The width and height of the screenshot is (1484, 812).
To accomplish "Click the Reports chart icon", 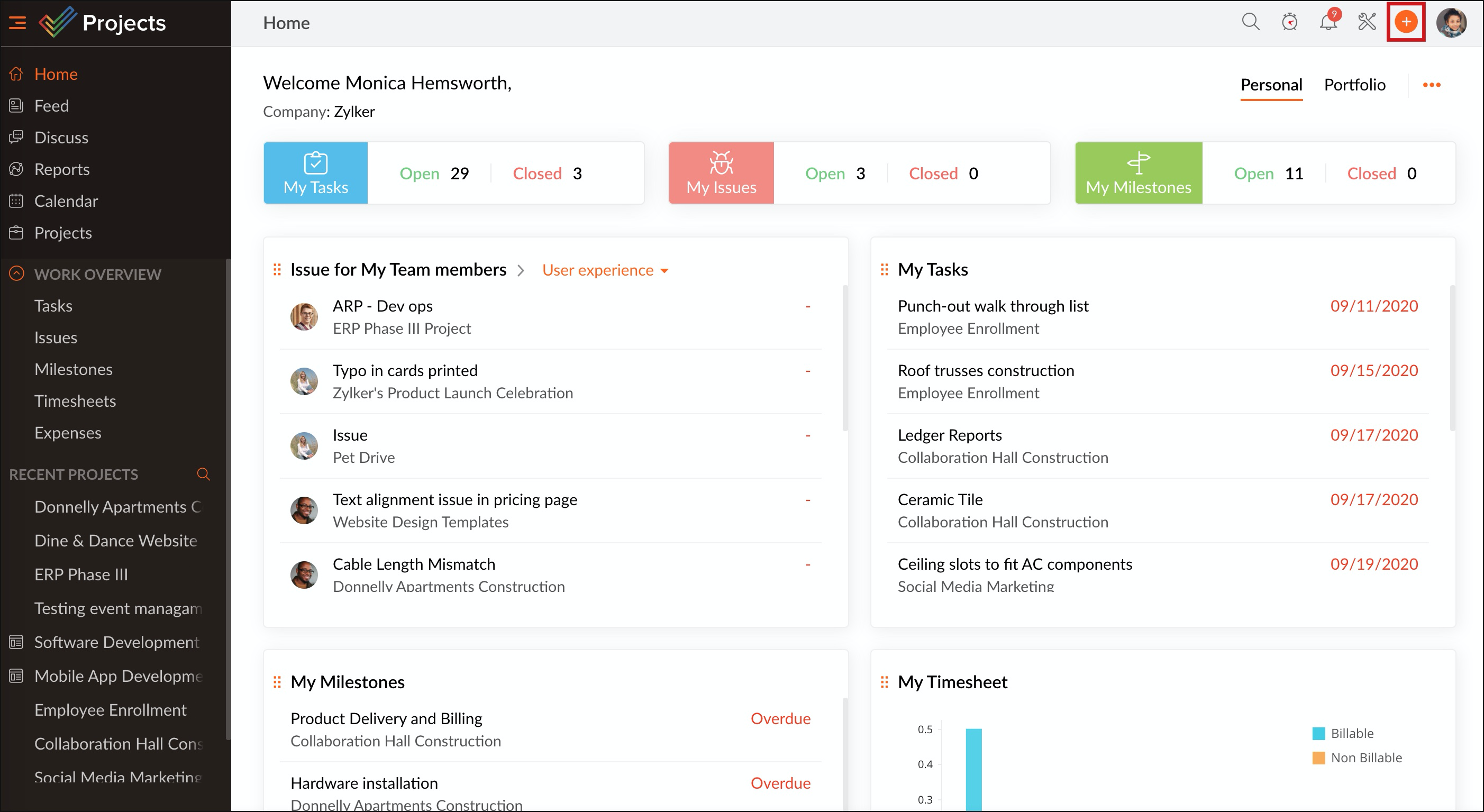I will pyautogui.click(x=16, y=169).
